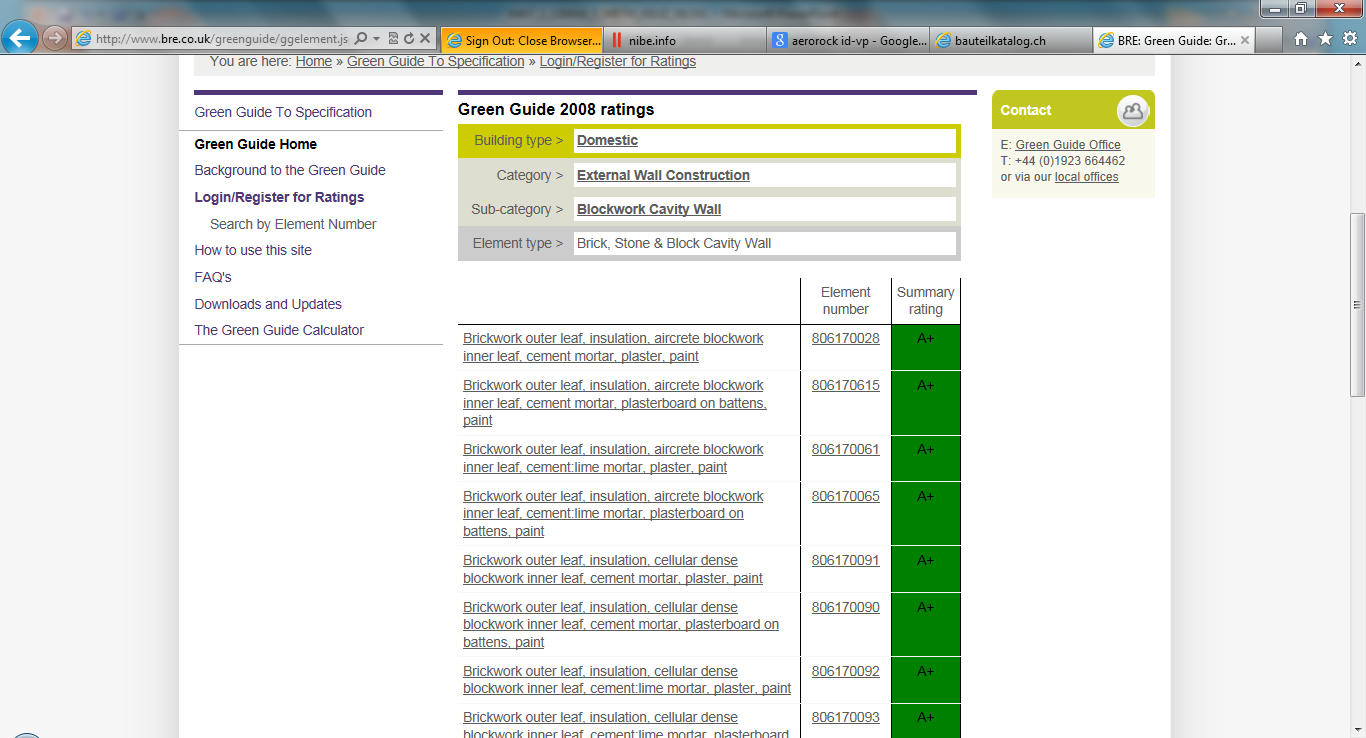Open the FAQ's sidebar link

pos(213,277)
